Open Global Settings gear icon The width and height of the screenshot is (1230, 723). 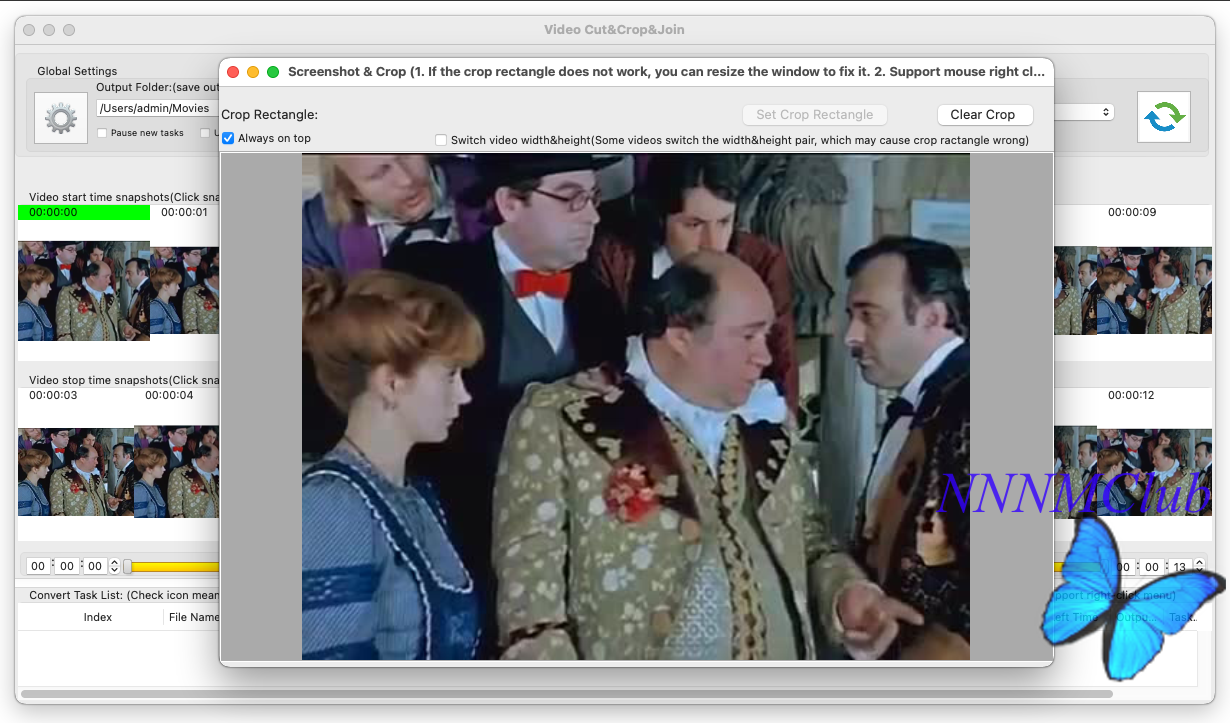pos(61,118)
